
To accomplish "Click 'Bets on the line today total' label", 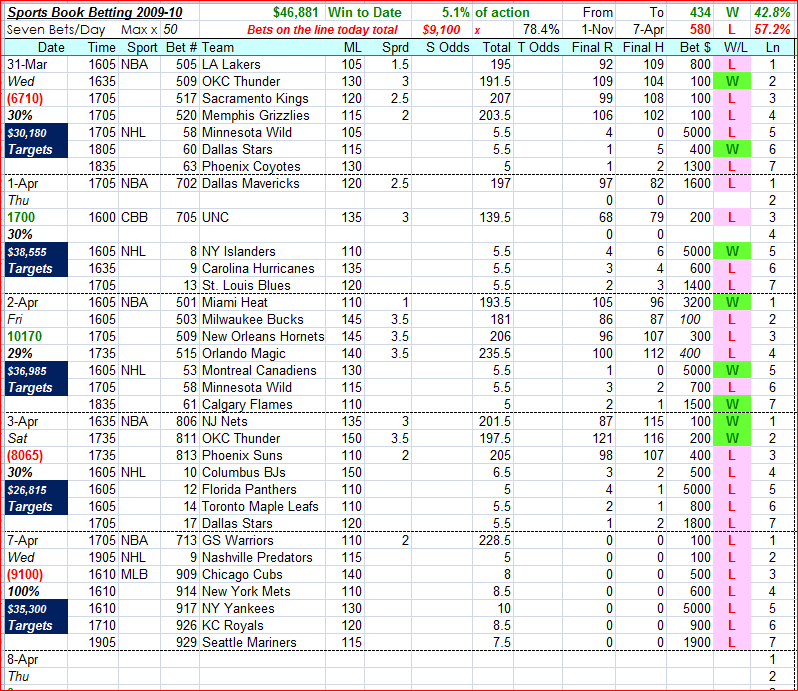I will click(x=322, y=30).
